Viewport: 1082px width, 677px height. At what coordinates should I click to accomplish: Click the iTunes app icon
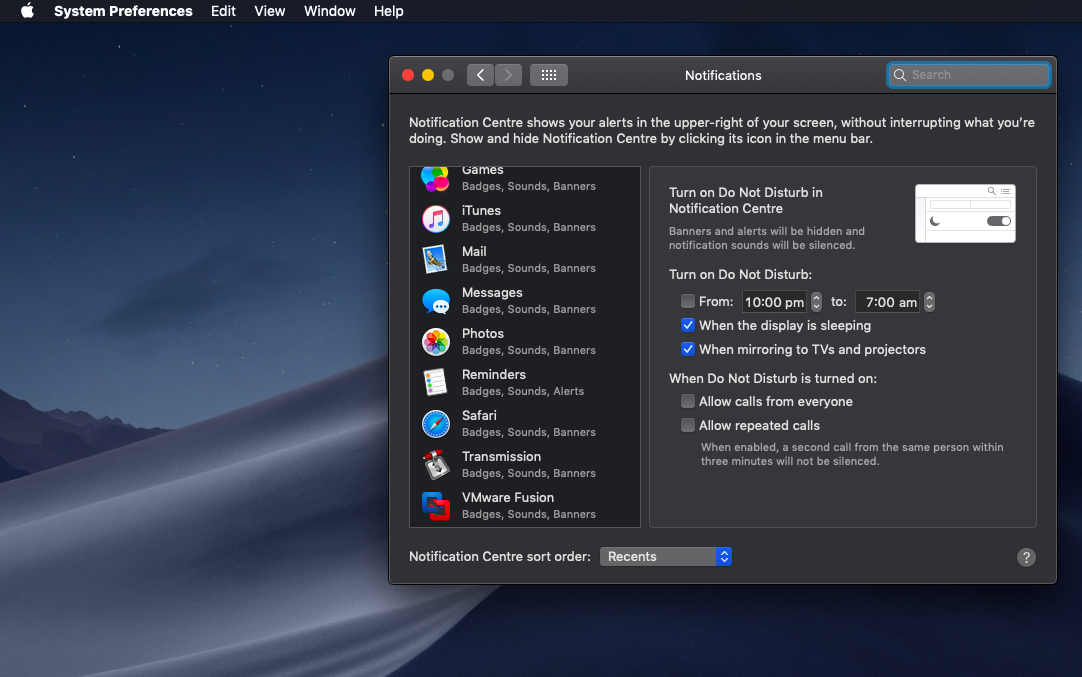click(x=435, y=219)
